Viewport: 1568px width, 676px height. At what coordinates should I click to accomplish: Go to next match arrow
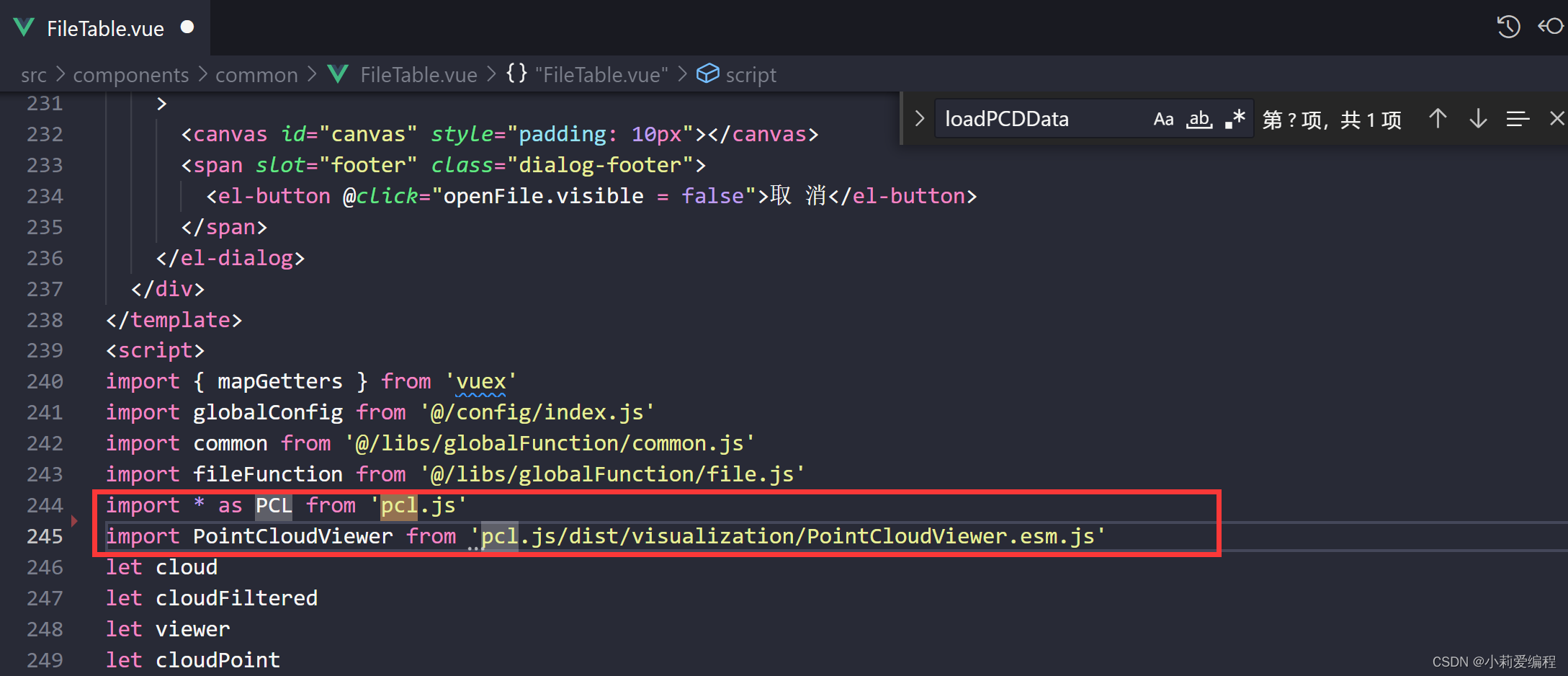(x=1478, y=118)
